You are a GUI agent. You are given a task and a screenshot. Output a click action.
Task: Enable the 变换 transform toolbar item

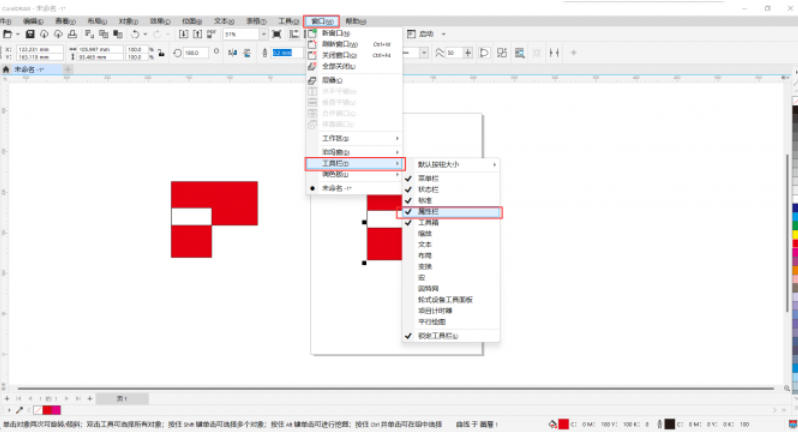pyautogui.click(x=451, y=267)
